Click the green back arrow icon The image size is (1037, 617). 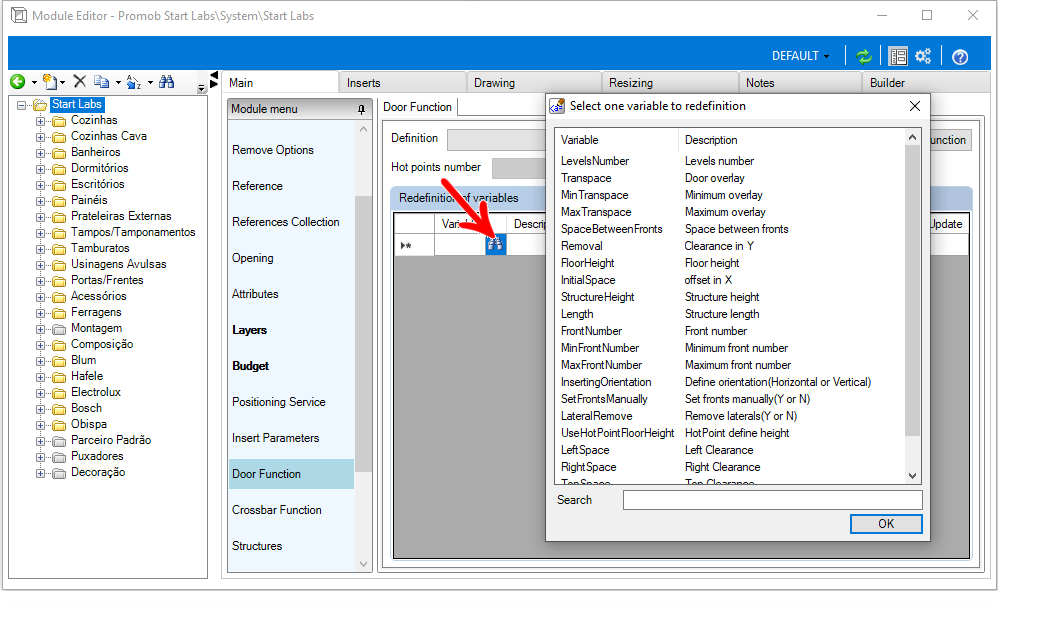pyautogui.click(x=17, y=82)
